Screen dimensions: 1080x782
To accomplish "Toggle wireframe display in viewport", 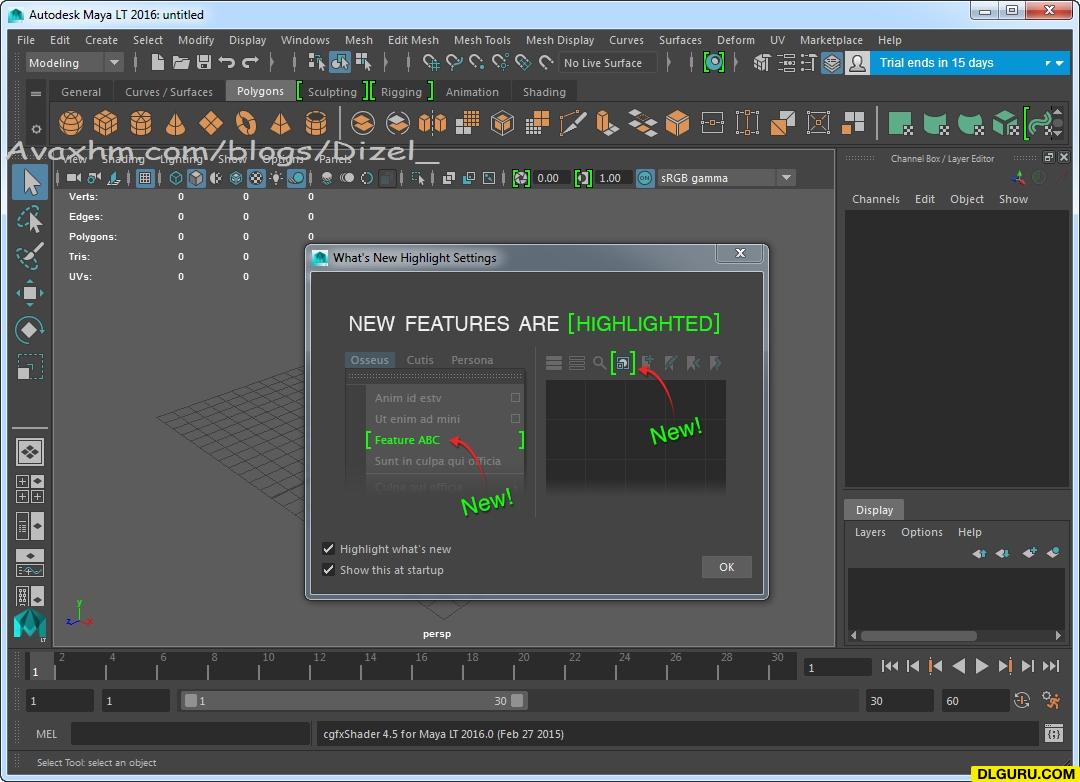I will click(x=176, y=178).
